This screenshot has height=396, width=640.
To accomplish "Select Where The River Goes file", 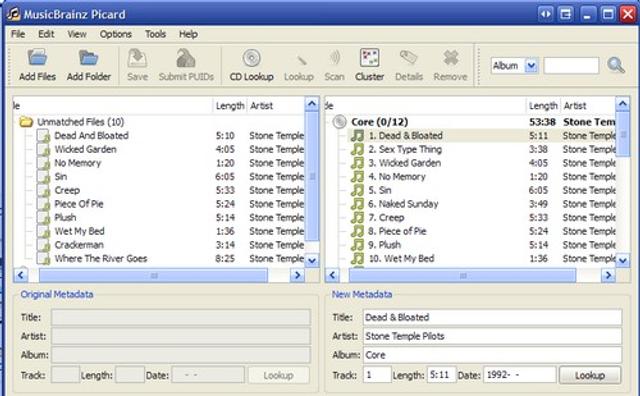I will tap(101, 258).
